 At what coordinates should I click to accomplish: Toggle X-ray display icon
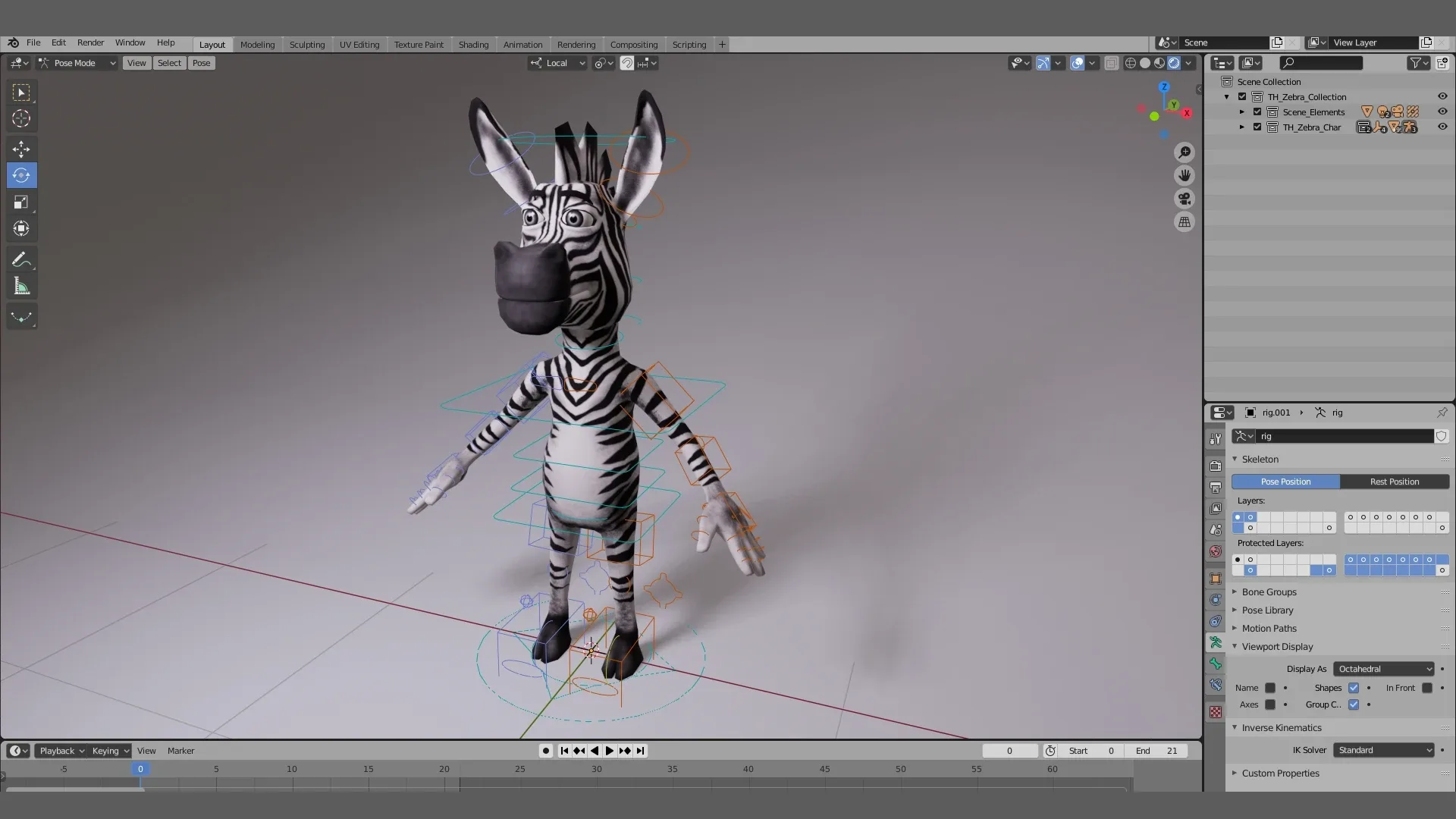(x=1111, y=63)
